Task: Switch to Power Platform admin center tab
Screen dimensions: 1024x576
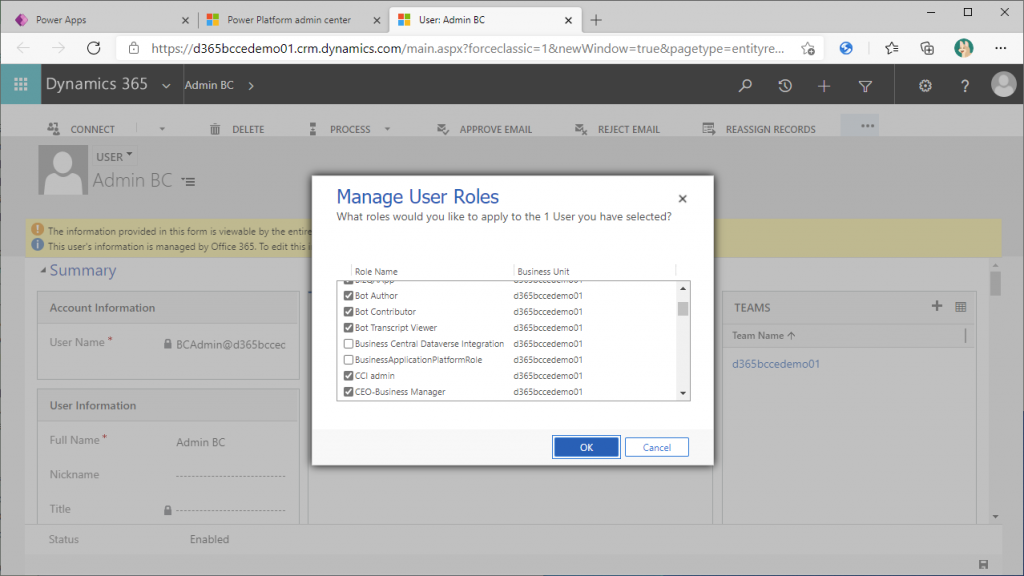Action: pyautogui.click(x=293, y=20)
